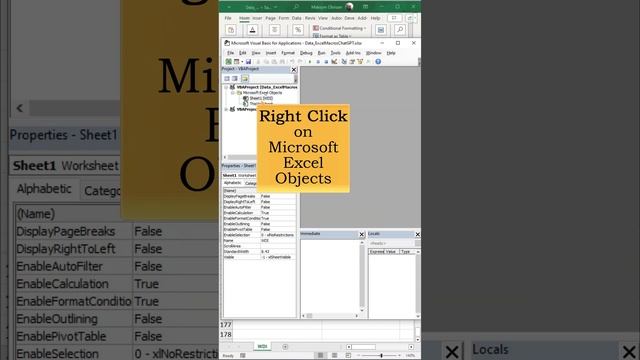Click the Copy icon in the VBA toolbar
Image resolution: width=640 pixels, height=360 pixels.
pos(266,62)
